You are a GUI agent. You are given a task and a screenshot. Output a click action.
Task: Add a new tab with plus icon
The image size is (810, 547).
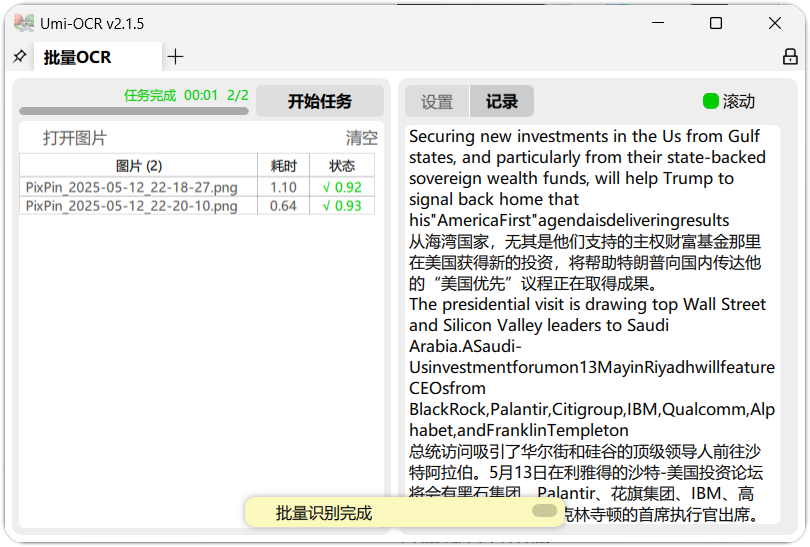[176, 56]
